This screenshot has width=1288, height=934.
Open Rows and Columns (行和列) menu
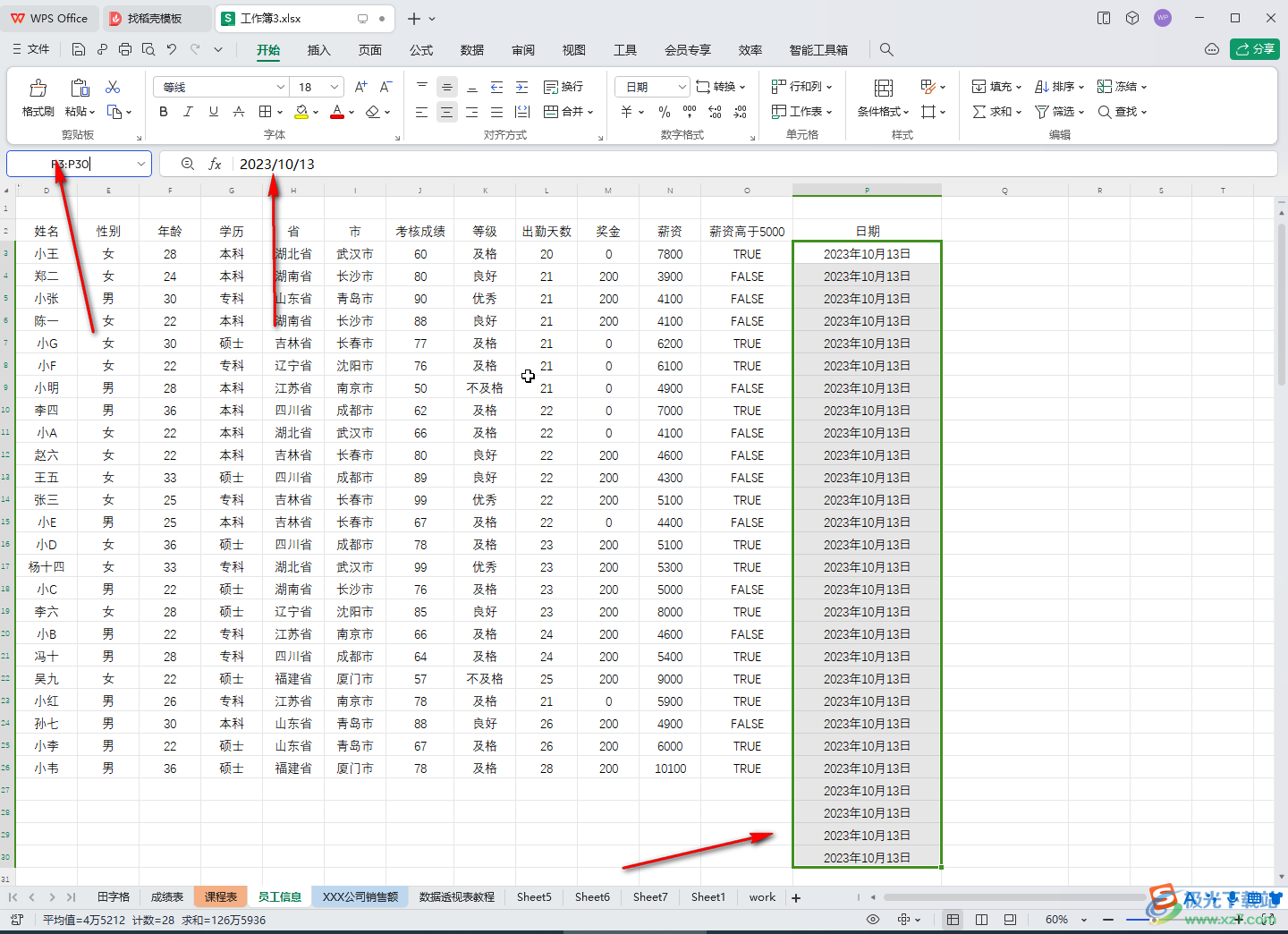802,87
